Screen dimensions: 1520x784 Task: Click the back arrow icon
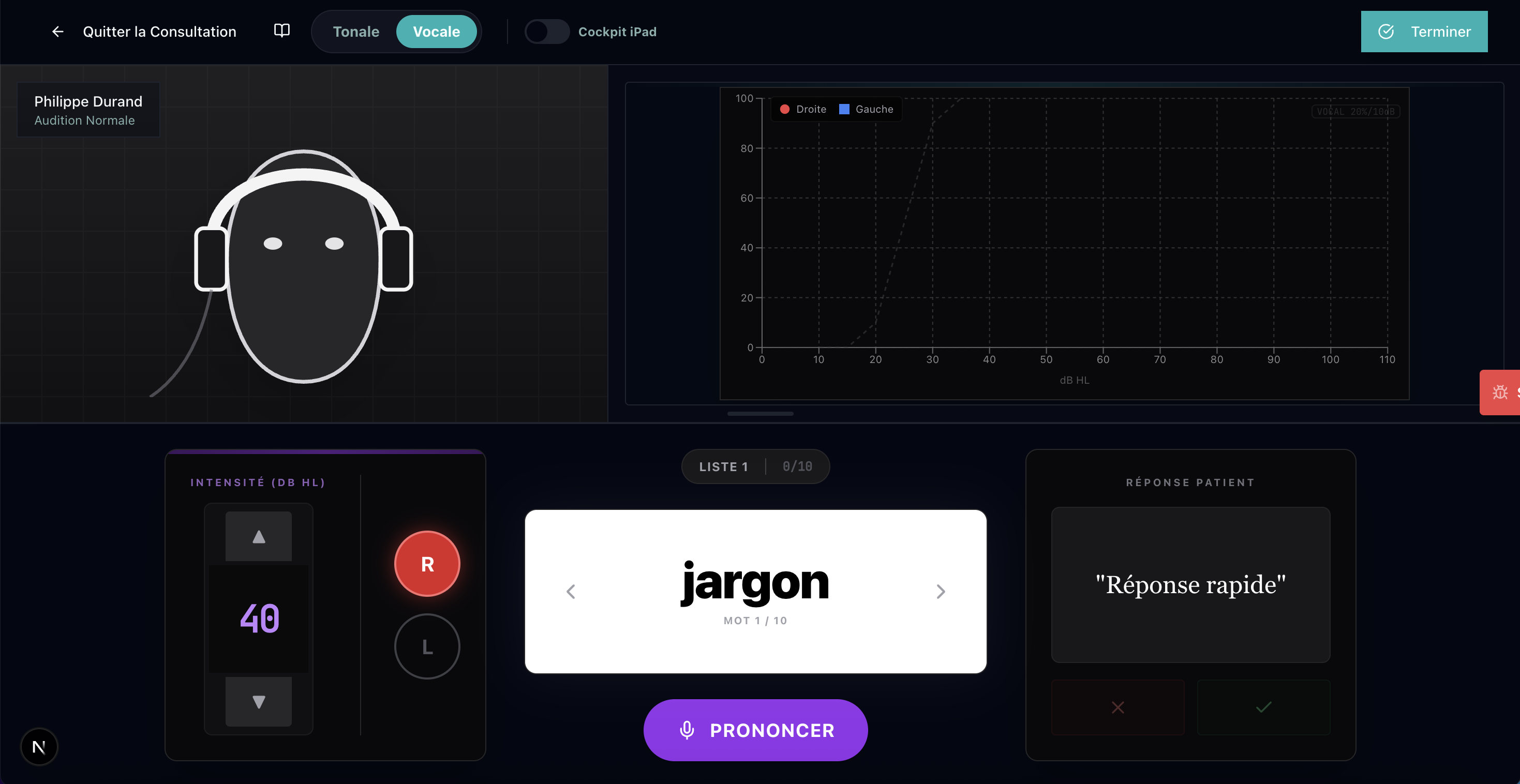tap(57, 32)
